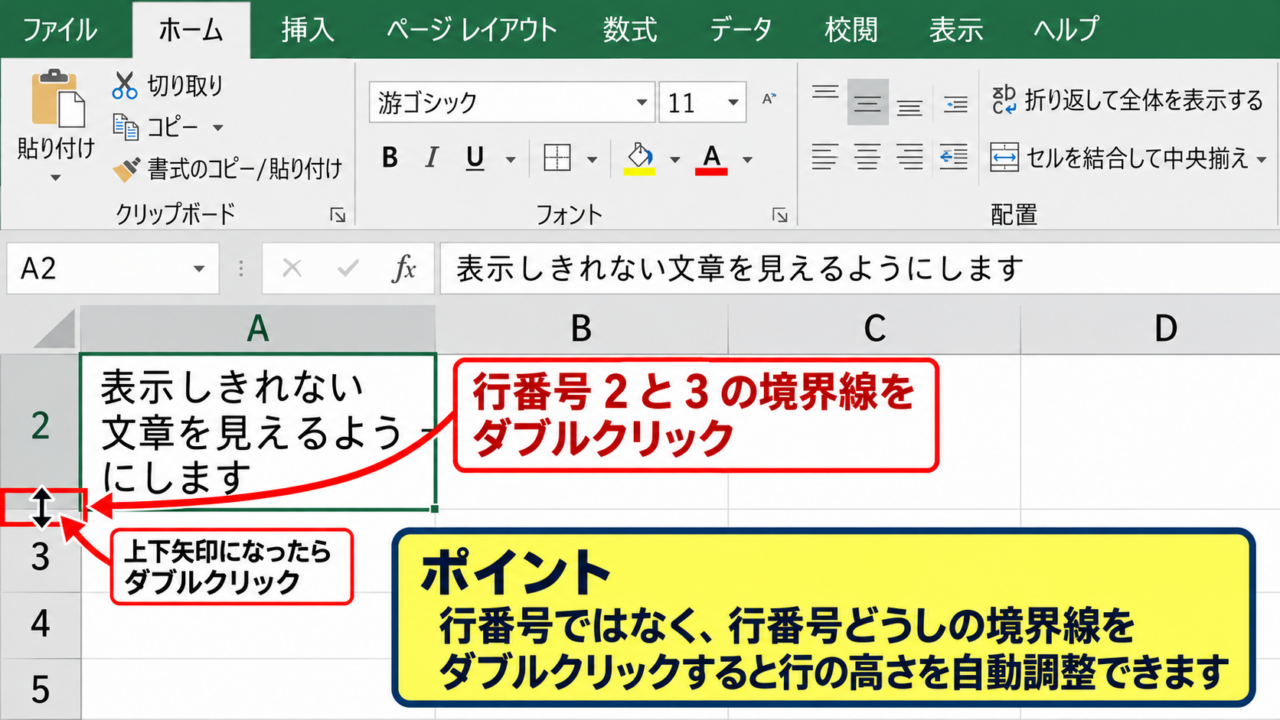Select column C header
Viewport: 1280px width, 720px height.
pyautogui.click(x=875, y=328)
